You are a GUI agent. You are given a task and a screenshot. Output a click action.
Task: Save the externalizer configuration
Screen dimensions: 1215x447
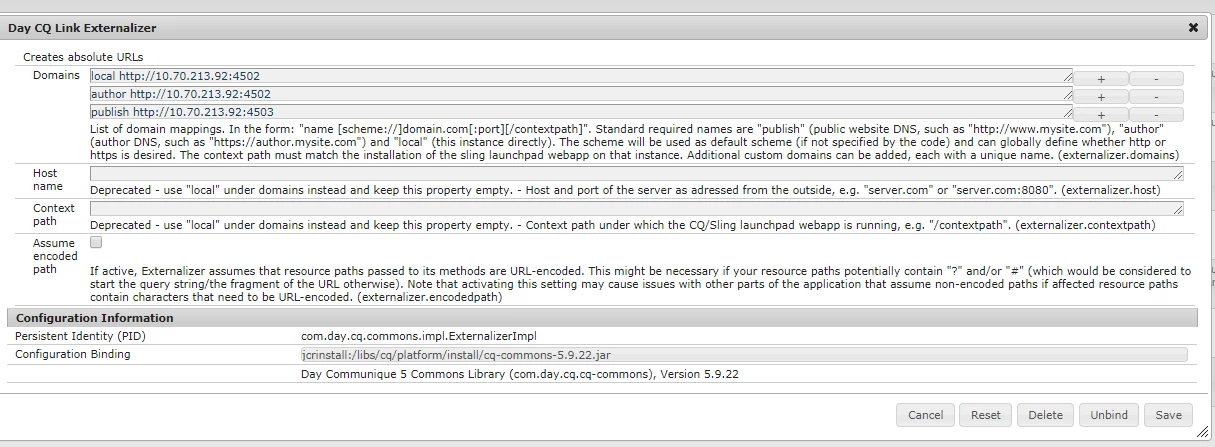click(x=1169, y=415)
